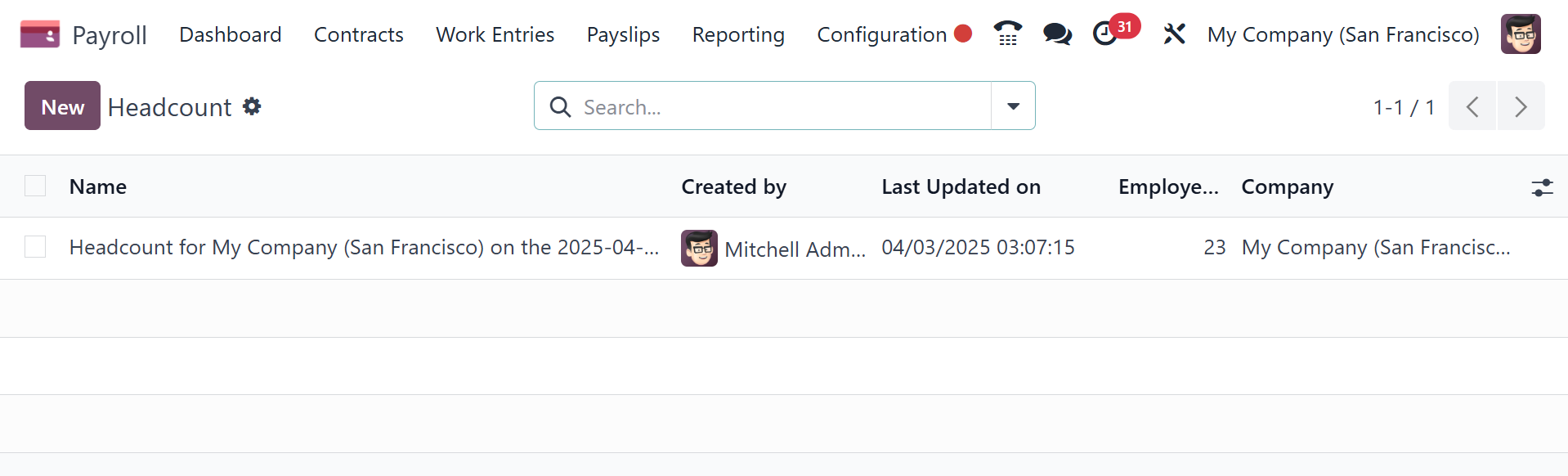Click the user avatar in top bar
This screenshot has width=1568, height=476.
point(1521,34)
